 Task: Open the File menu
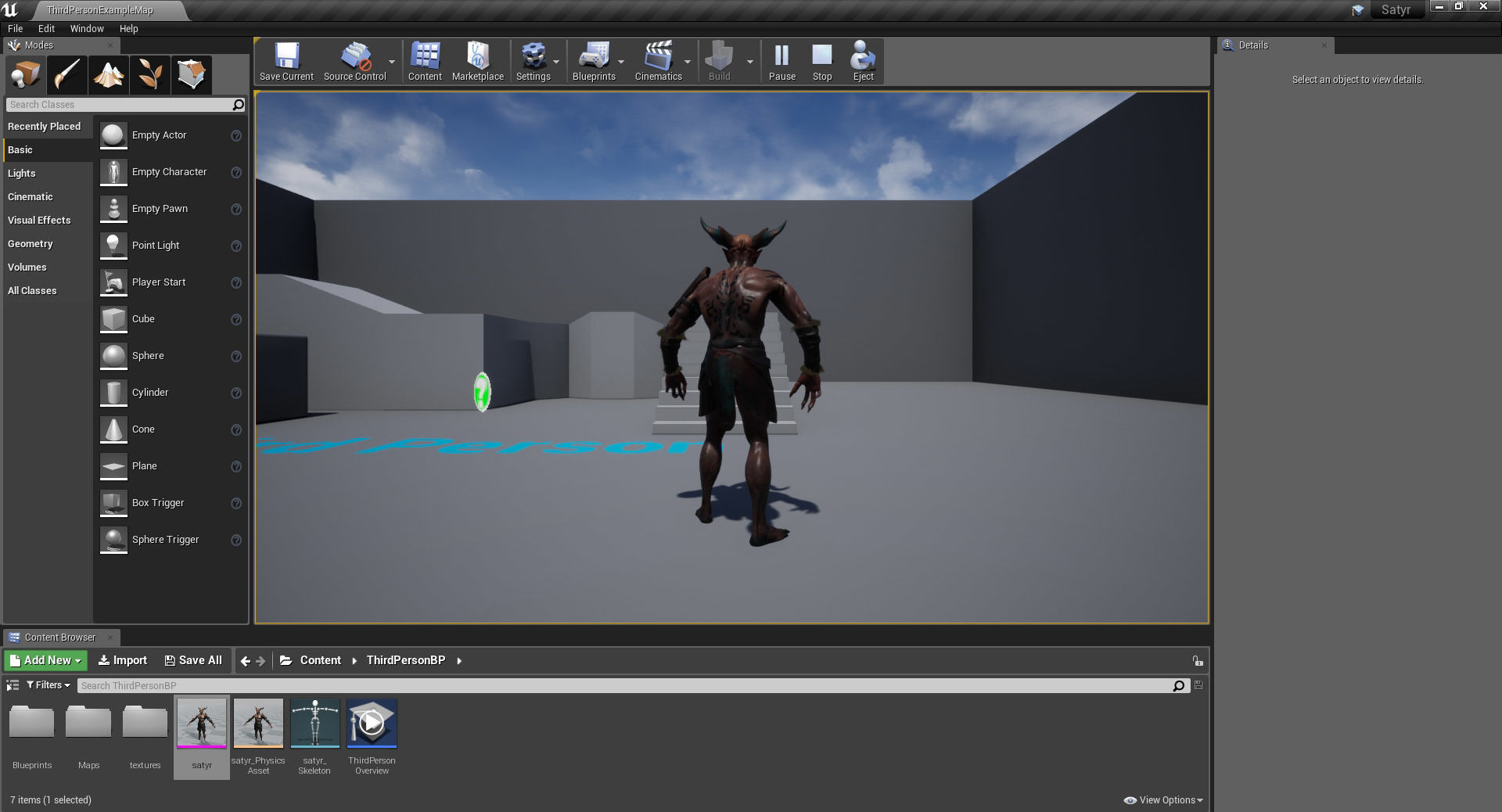pyautogui.click(x=15, y=28)
